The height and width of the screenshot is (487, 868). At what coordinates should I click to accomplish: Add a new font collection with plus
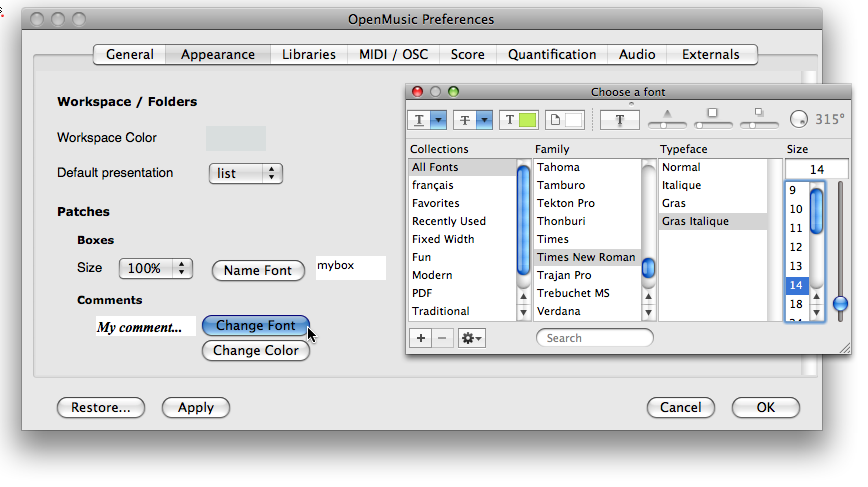tap(421, 338)
